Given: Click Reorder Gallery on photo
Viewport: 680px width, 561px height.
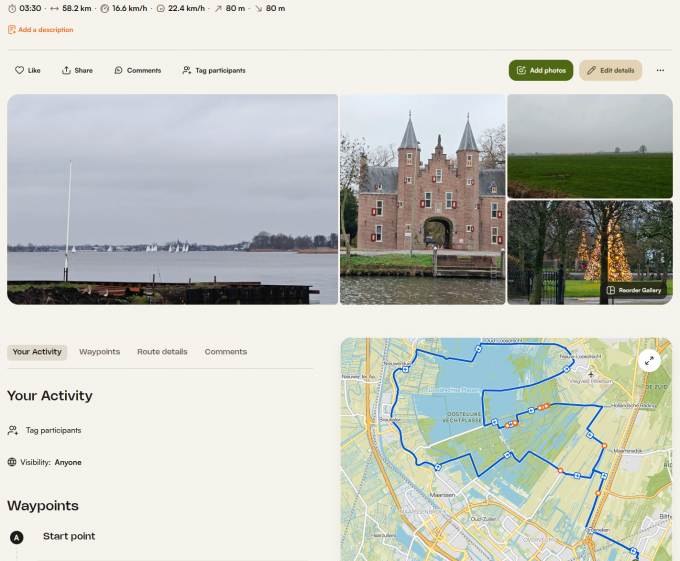Looking at the screenshot, I should point(634,290).
